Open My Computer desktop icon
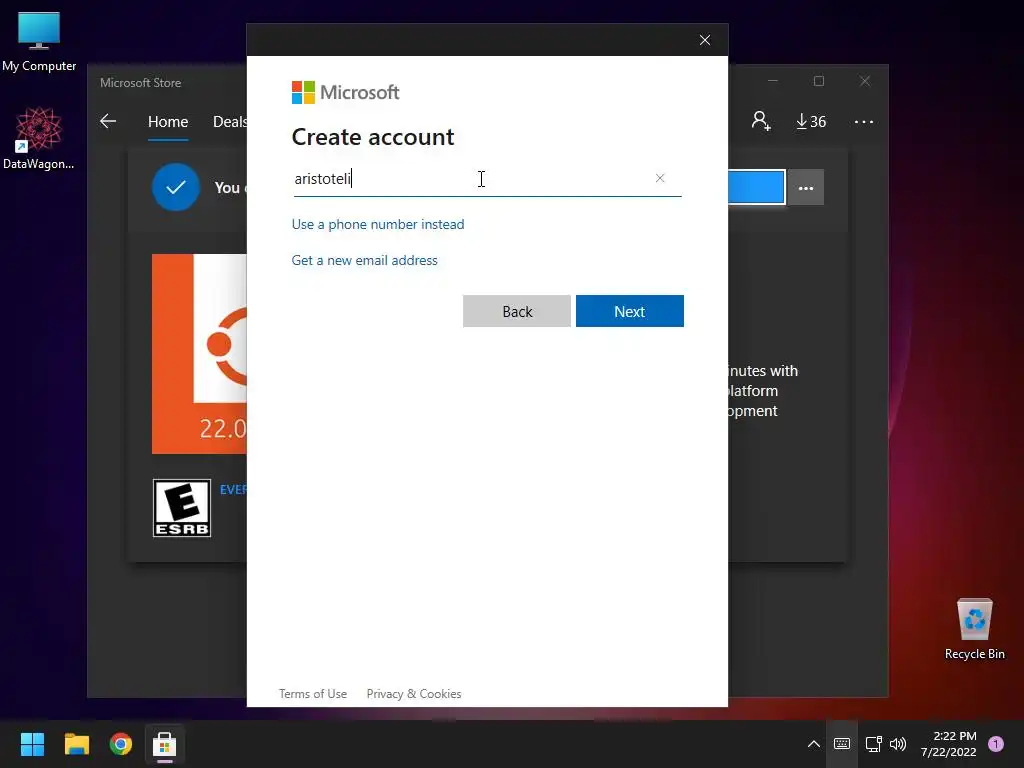The height and width of the screenshot is (768, 1024). pyautogui.click(x=39, y=41)
